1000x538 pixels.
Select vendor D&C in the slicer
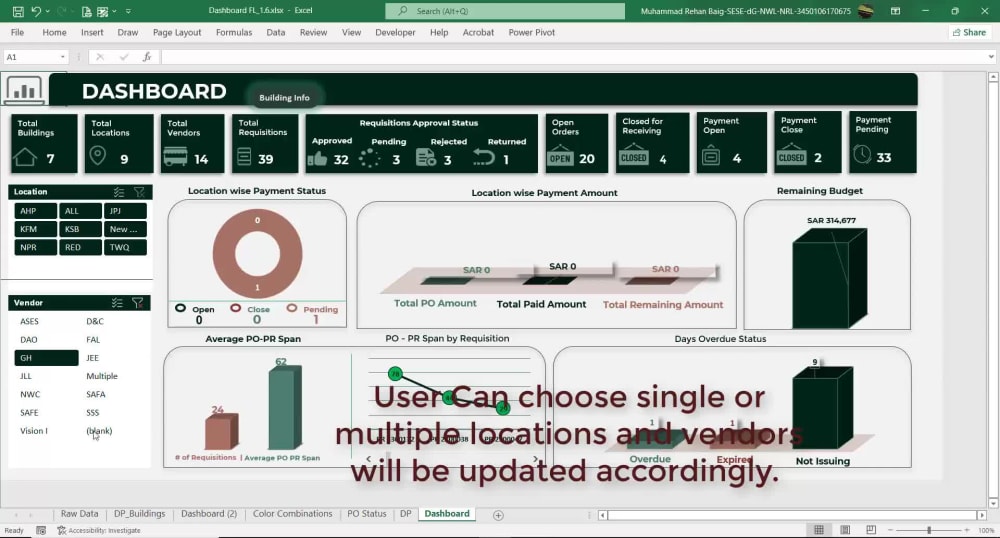tap(114, 321)
